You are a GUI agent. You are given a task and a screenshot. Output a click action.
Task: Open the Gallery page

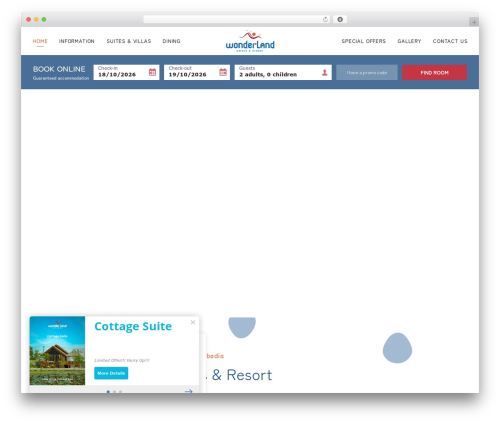pos(409,41)
